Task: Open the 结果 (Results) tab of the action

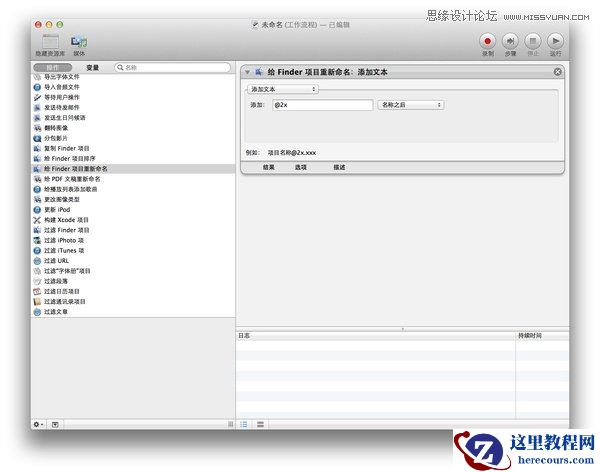Action: 268,167
